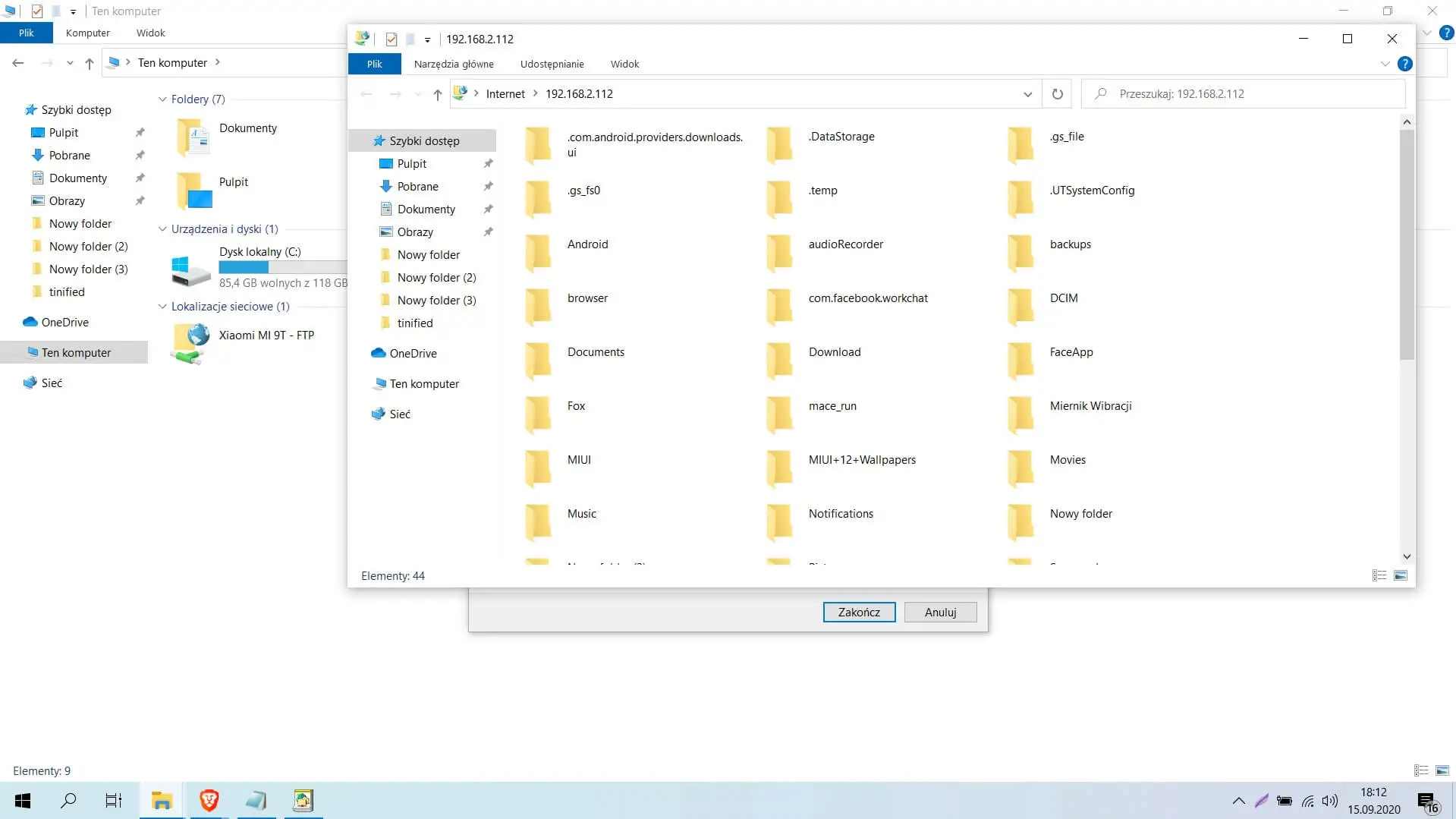Open the Widok ribbon tab
The width and height of the screenshot is (1456, 819).
click(x=624, y=64)
